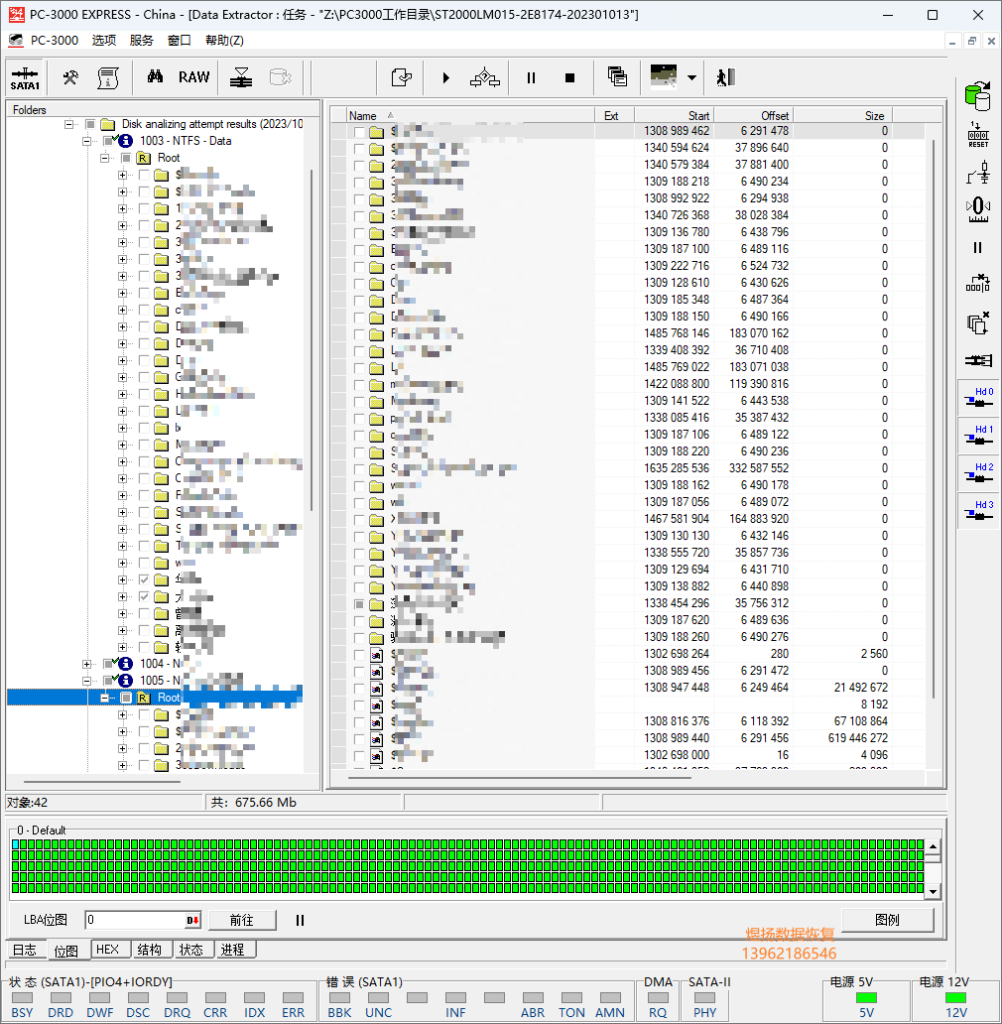Open the dropdown arrow beside the image icon
This screenshot has width=1002, height=1024.
tap(692, 78)
